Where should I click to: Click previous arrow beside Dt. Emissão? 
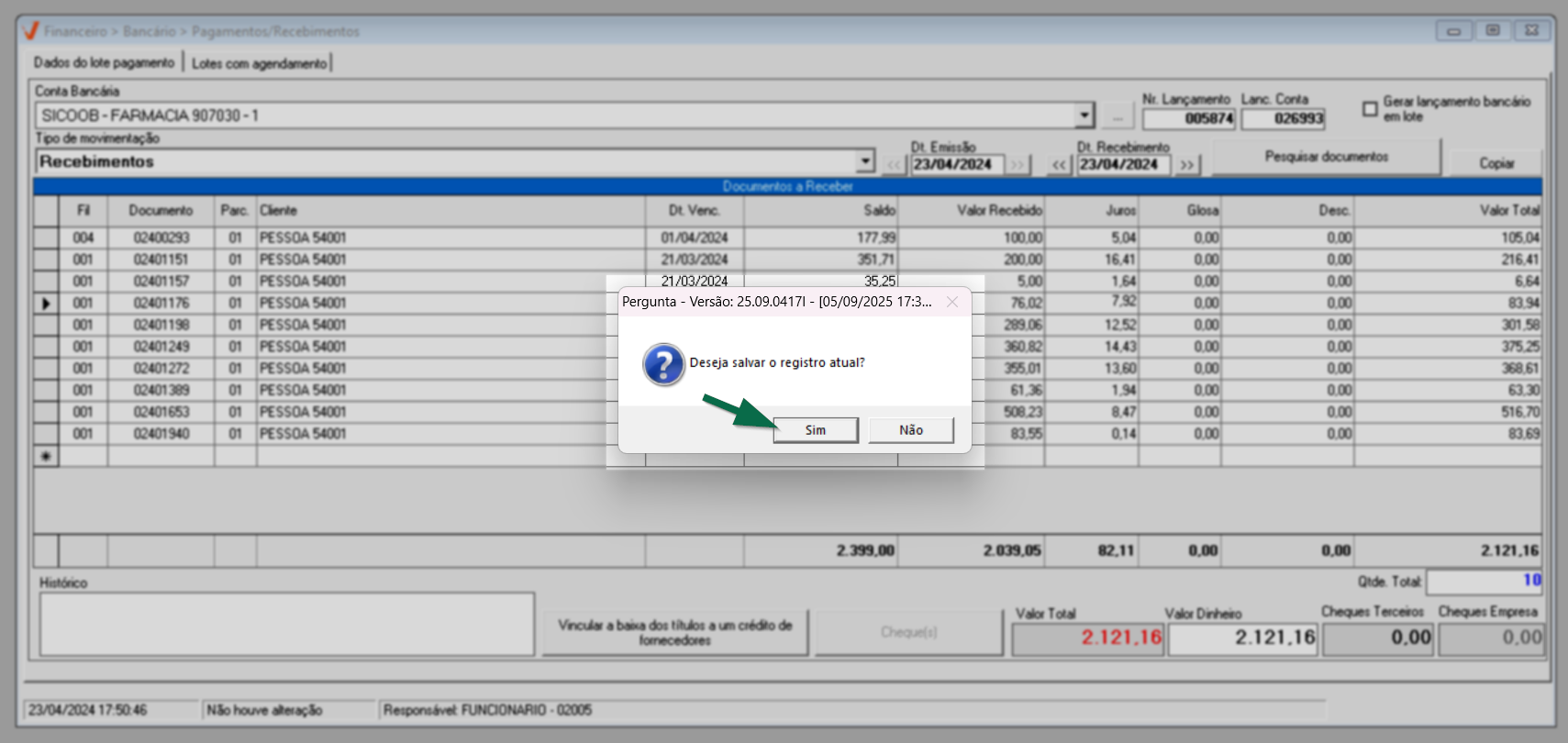(895, 165)
